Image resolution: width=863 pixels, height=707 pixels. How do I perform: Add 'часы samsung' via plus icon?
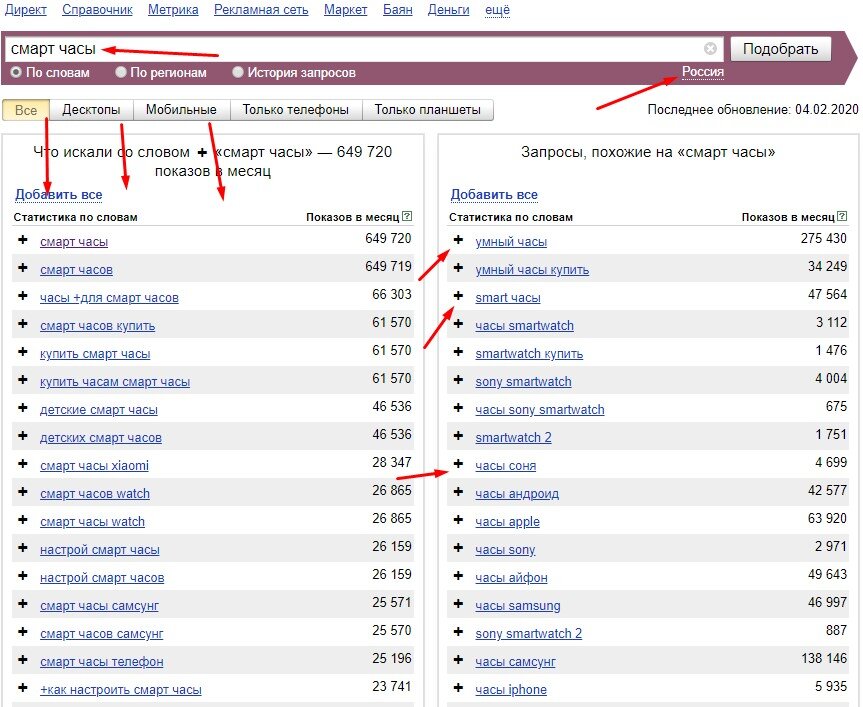click(x=458, y=604)
